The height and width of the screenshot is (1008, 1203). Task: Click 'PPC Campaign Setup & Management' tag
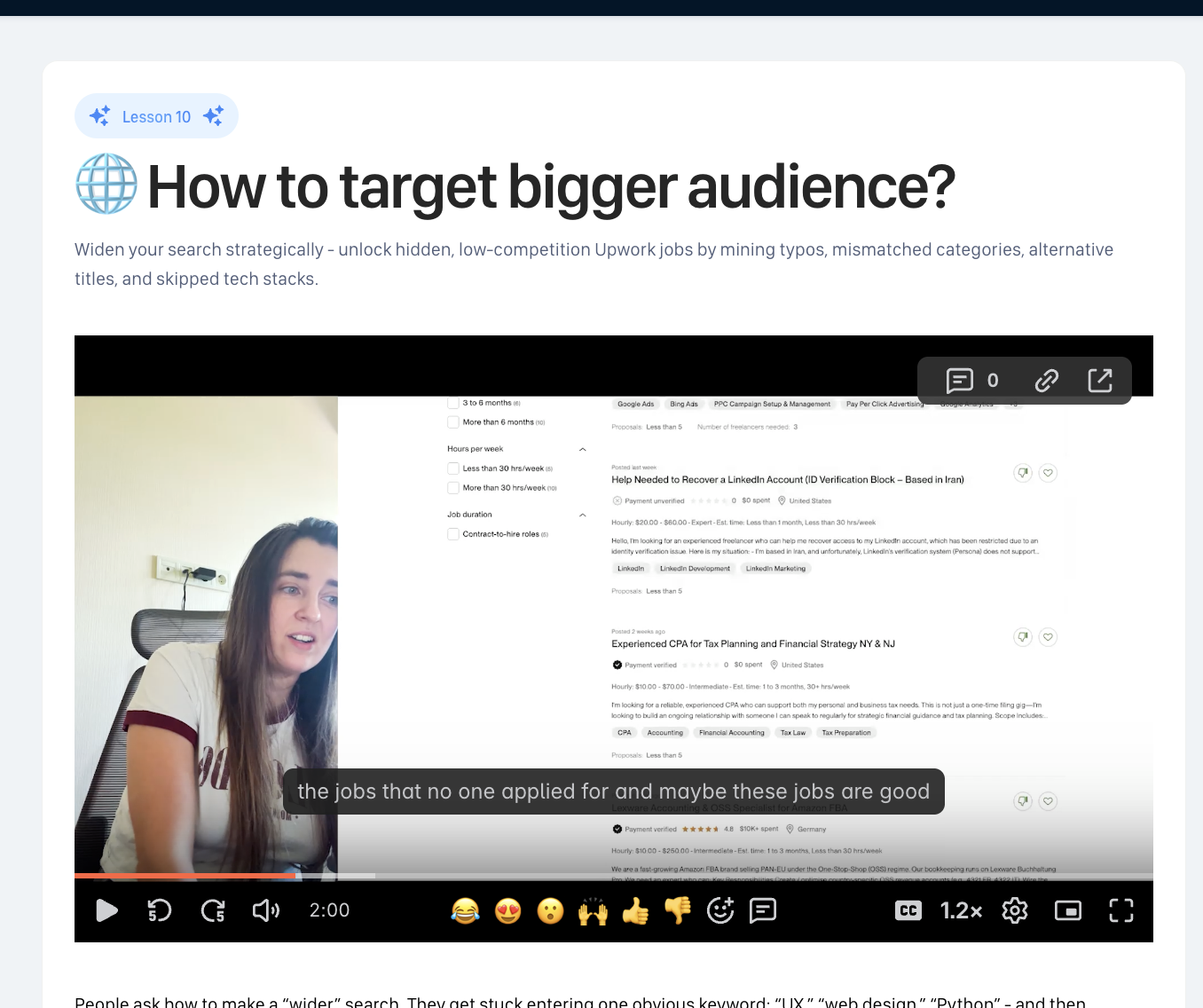click(773, 404)
